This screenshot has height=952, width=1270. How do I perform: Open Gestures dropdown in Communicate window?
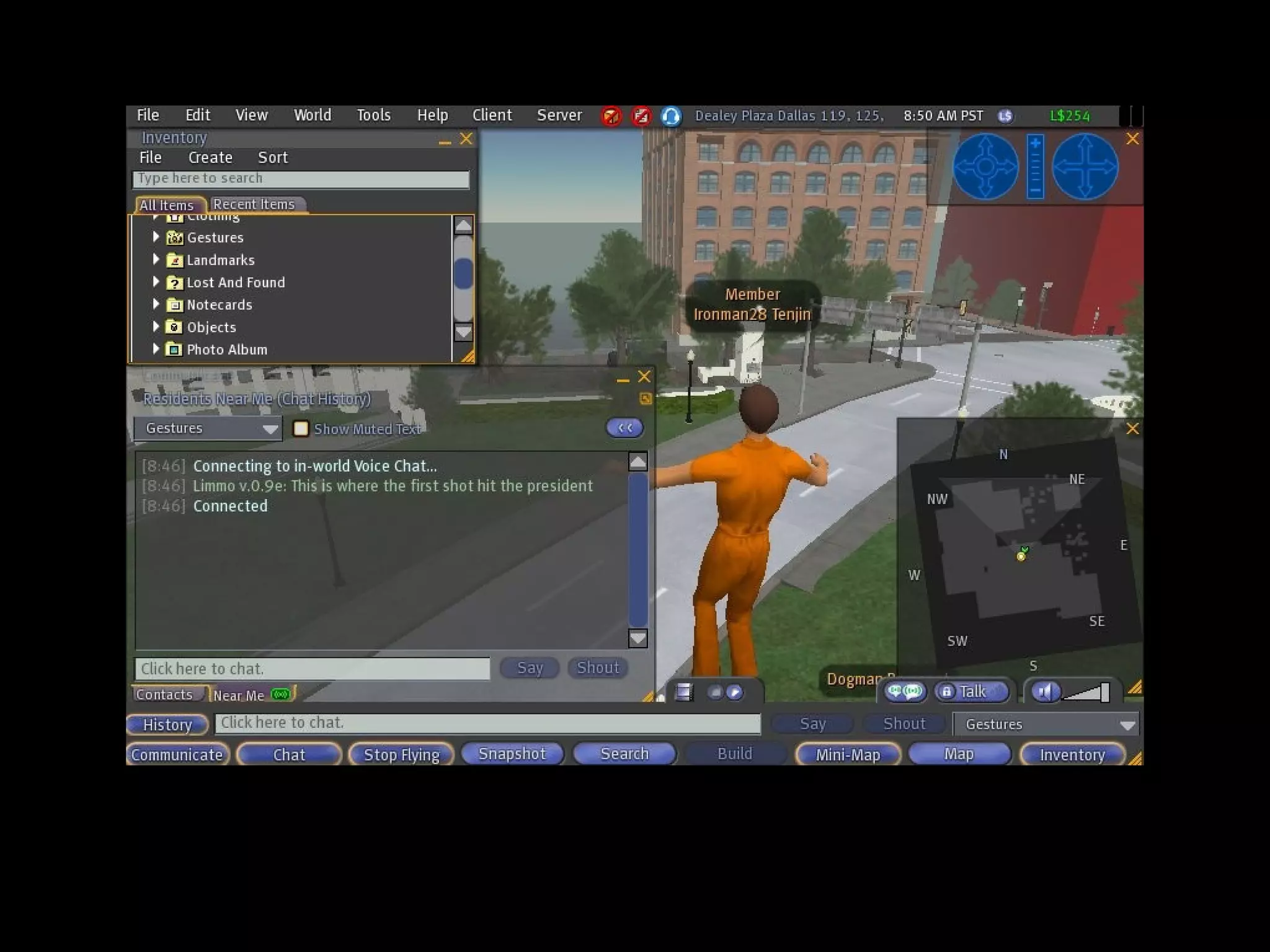tap(208, 428)
